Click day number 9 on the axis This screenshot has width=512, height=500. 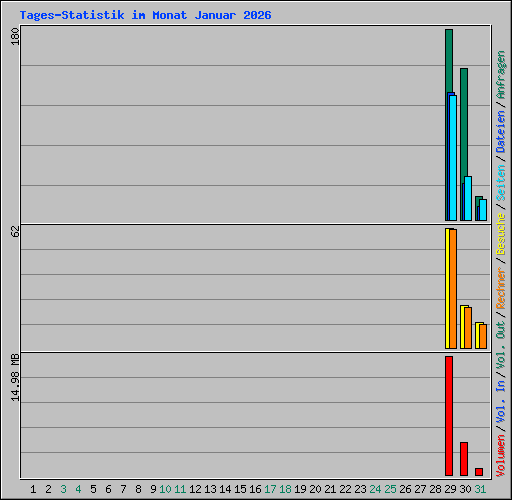pos(153,489)
